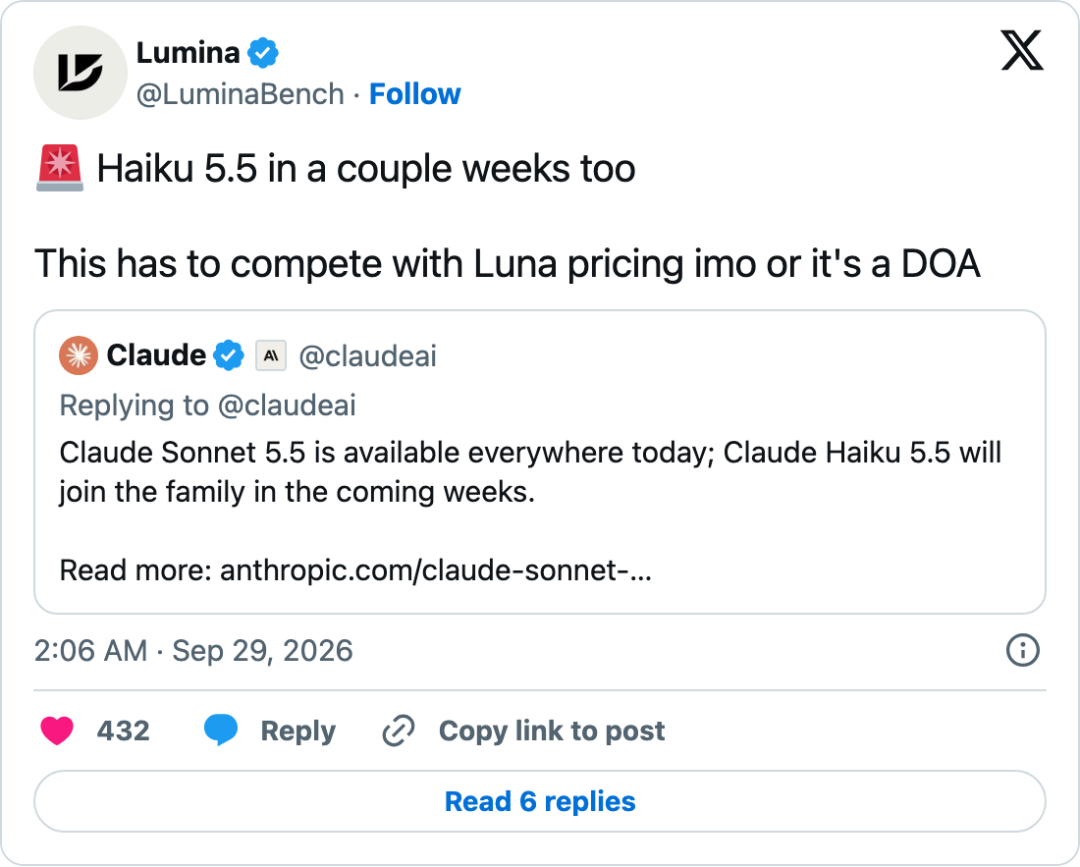Follow the LuminaBench account

click(415, 94)
